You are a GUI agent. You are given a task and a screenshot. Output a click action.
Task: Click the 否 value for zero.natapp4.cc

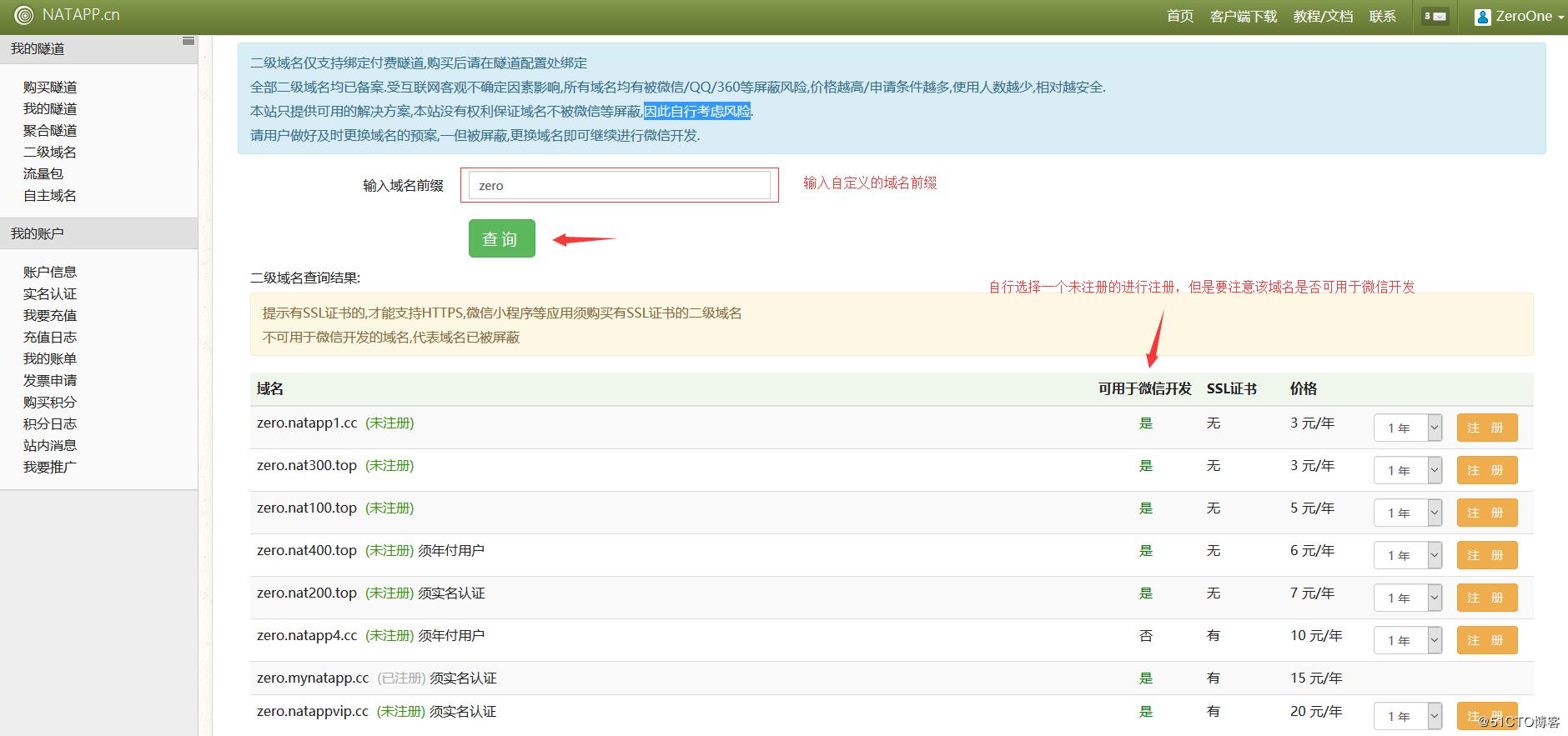(1146, 635)
